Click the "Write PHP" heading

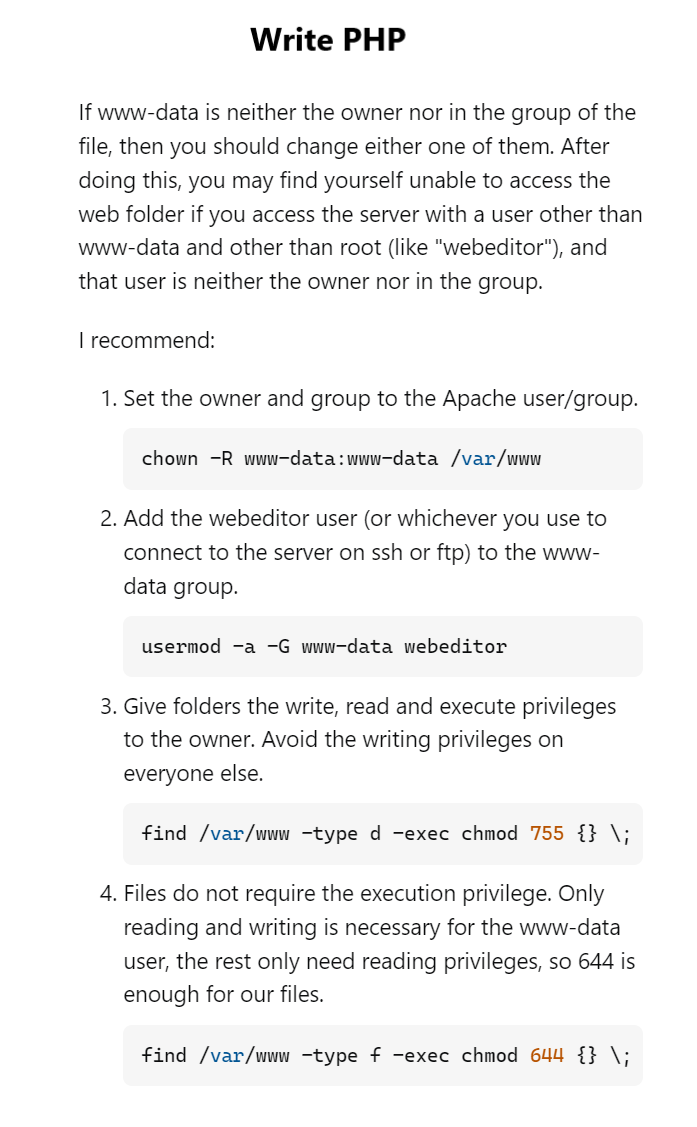[x=328, y=40]
